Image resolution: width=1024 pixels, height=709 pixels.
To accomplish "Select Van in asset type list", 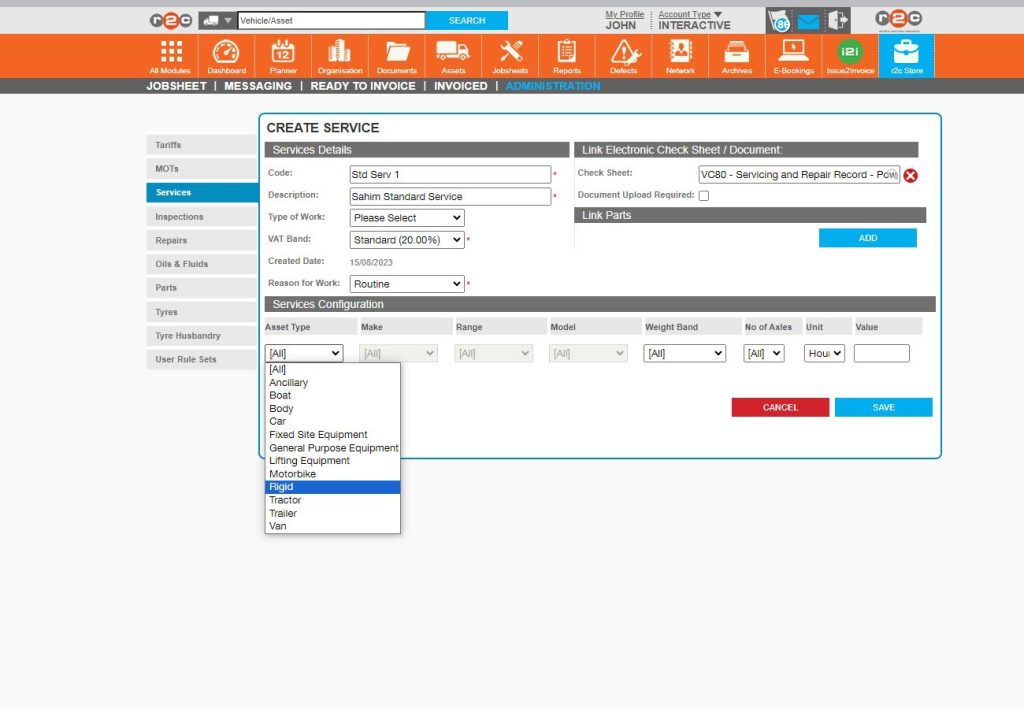I will (332, 526).
